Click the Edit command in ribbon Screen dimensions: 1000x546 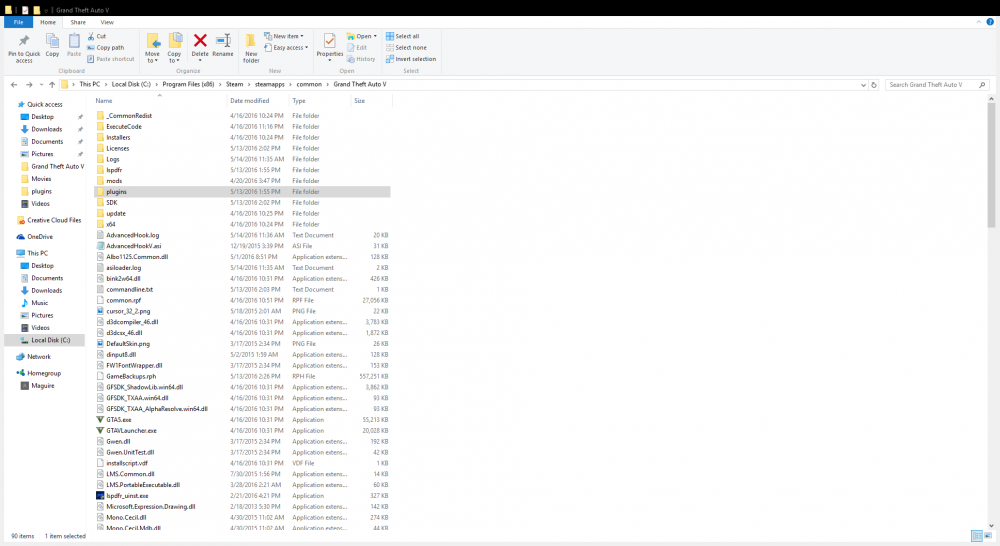point(357,48)
